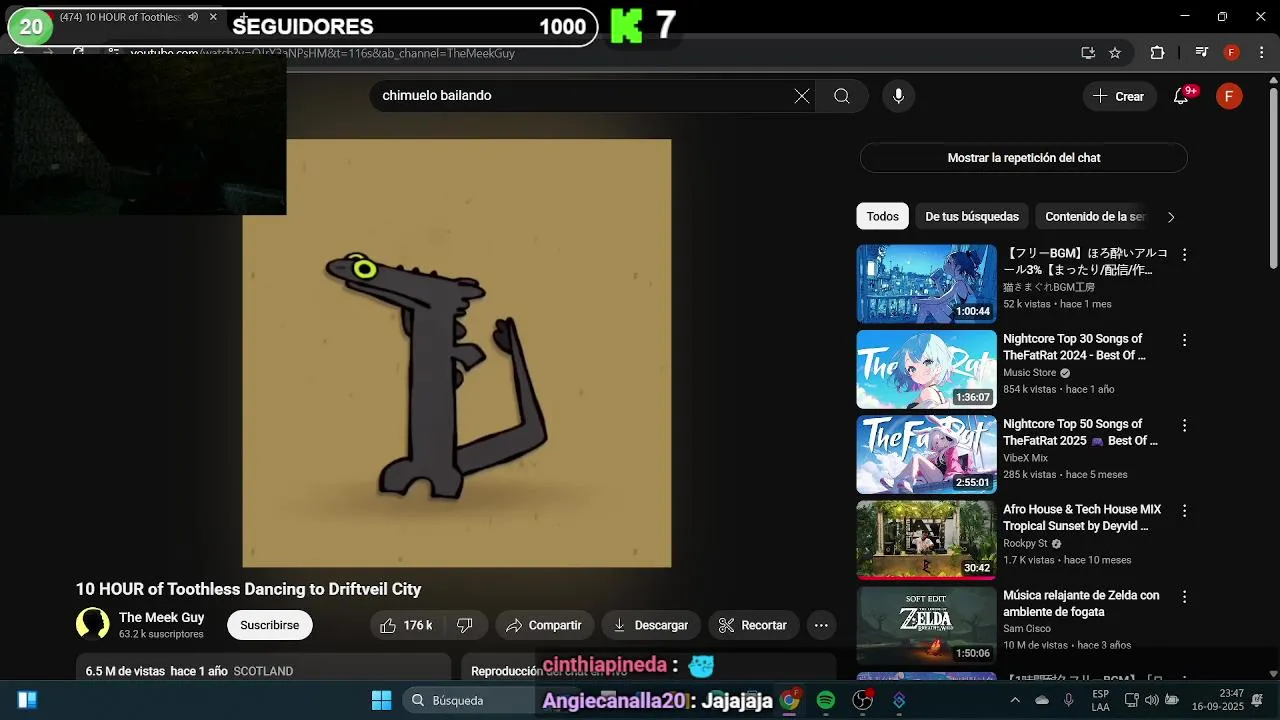This screenshot has width=1280, height=720.
Task: Open options for Nightcore Top 50 video
Action: coord(1184,425)
